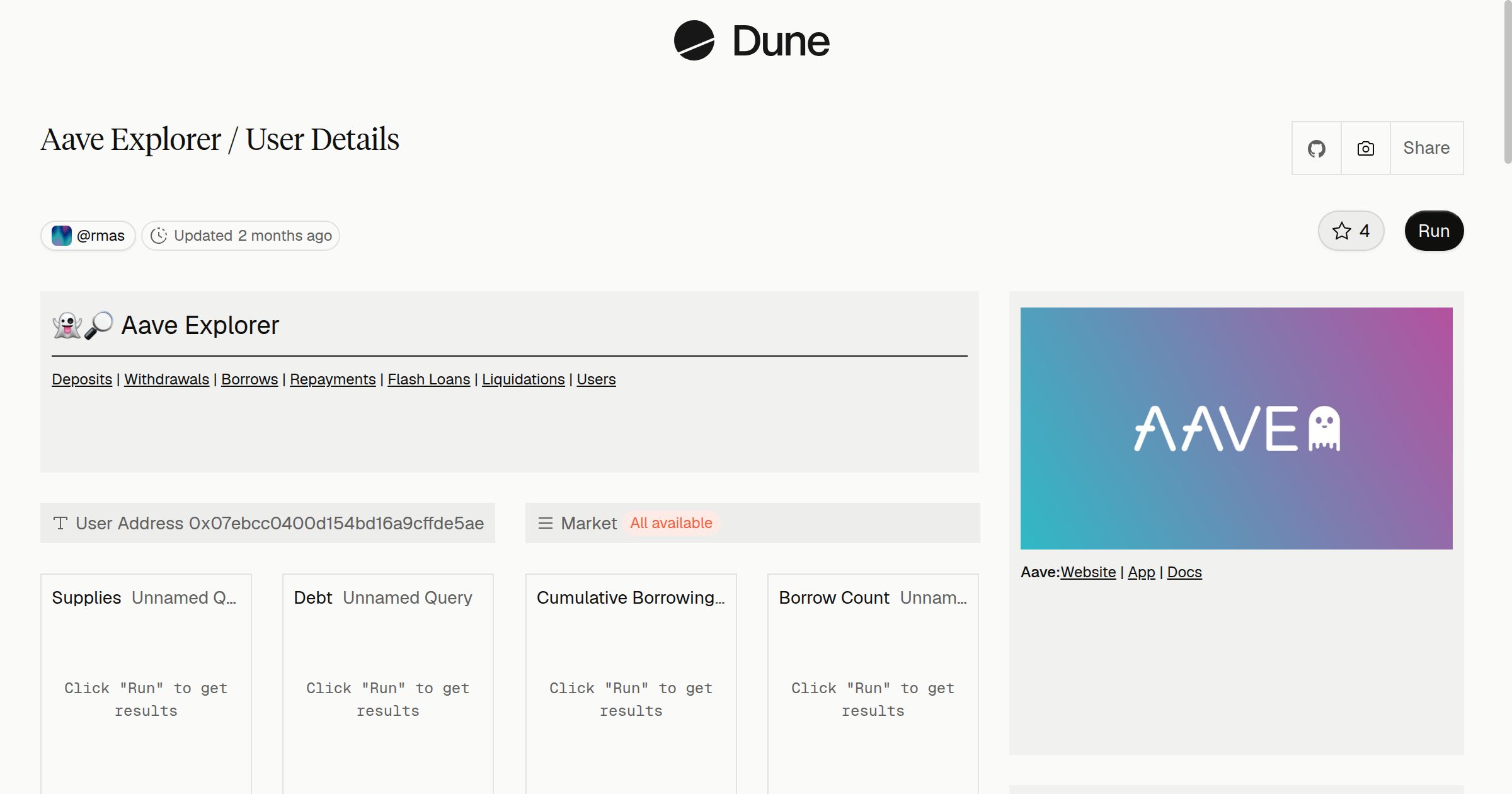Click the Cumulative Borrowing panel title
The width and height of the screenshot is (1512, 794).
(631, 597)
